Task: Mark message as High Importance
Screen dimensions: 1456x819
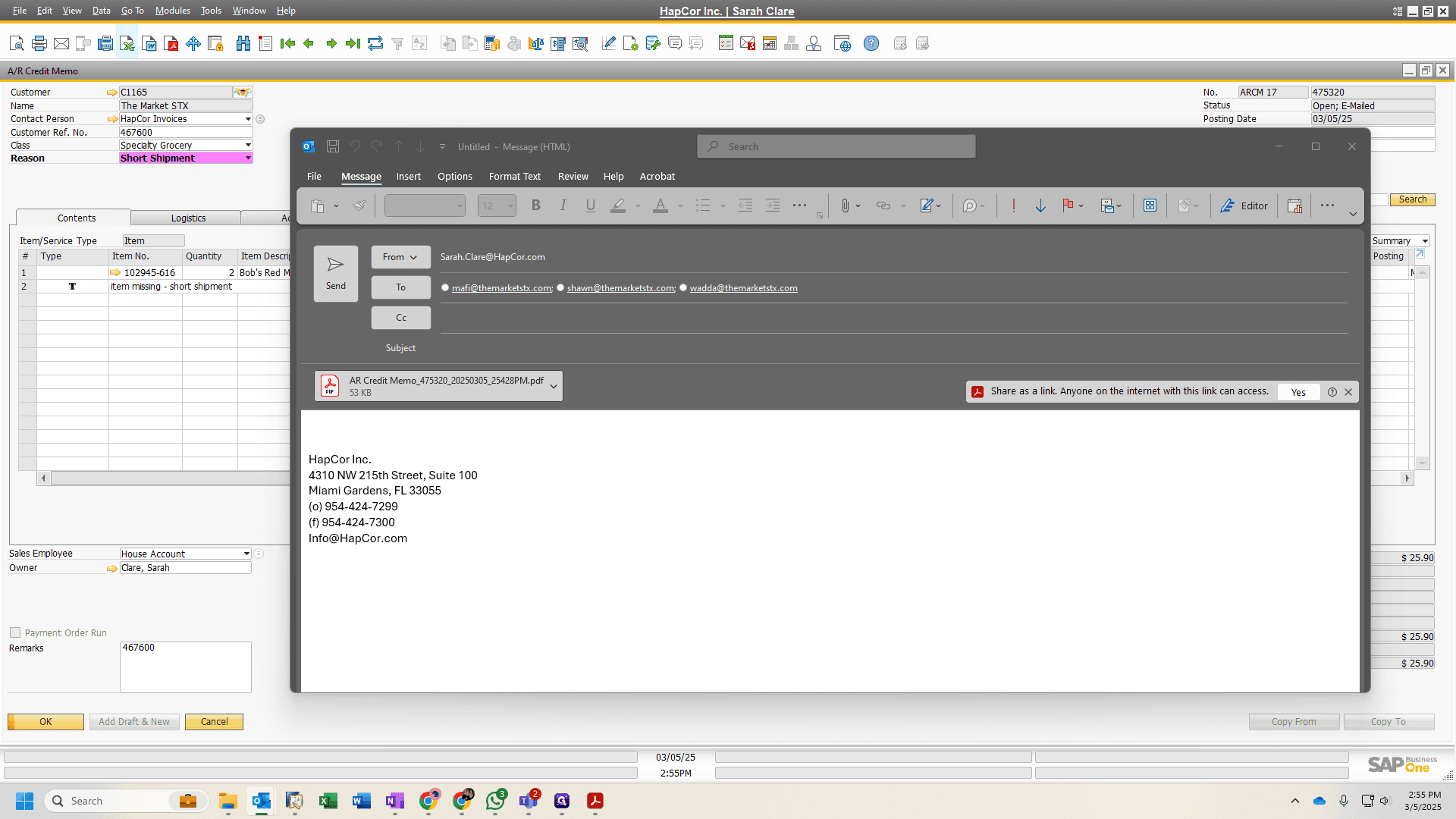Action: (1013, 206)
